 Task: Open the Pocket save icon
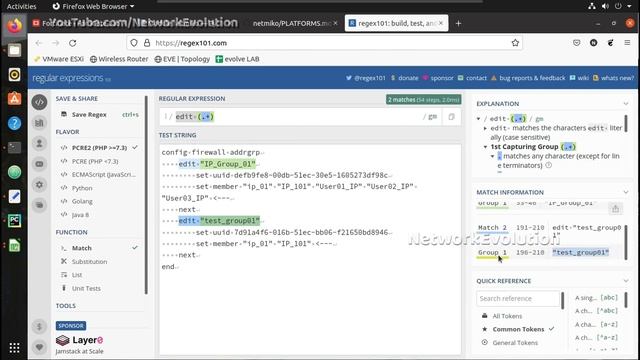tap(576, 43)
